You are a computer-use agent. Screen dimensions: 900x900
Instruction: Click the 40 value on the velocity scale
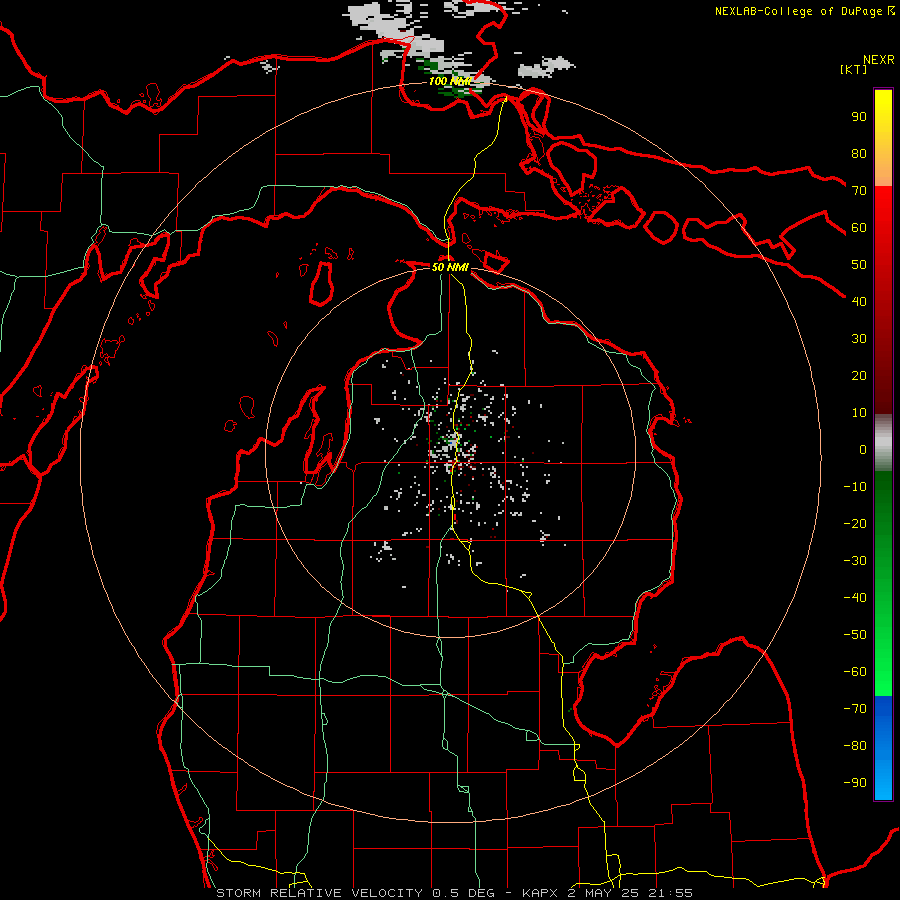coord(859,302)
